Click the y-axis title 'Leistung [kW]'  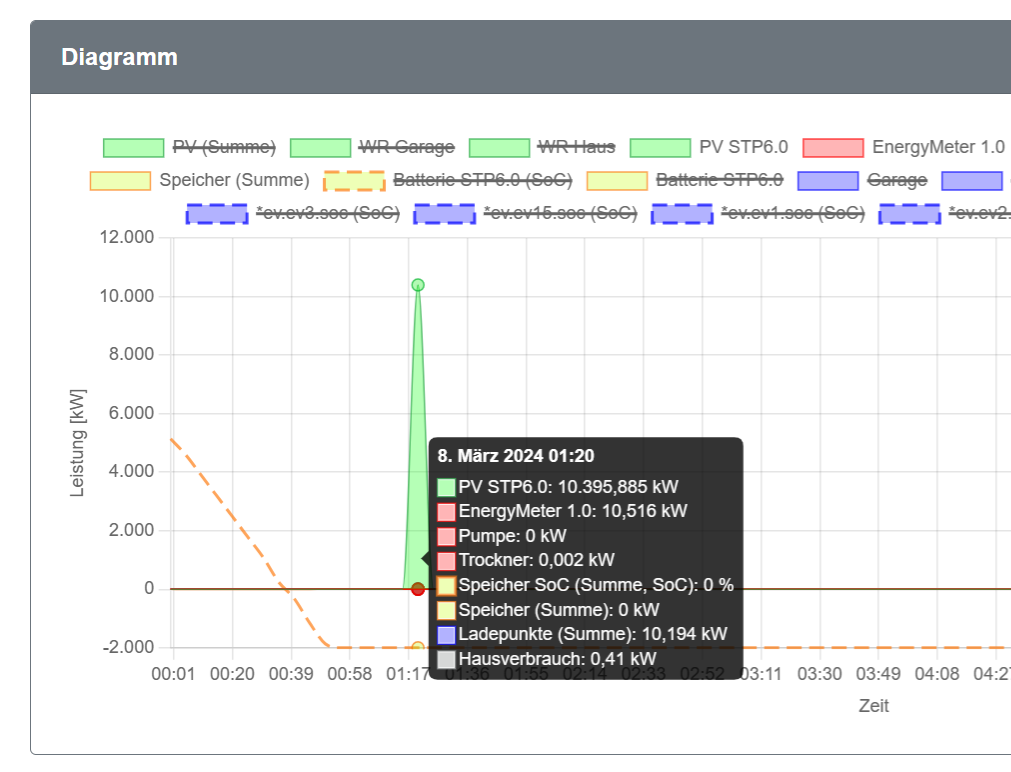77,443
